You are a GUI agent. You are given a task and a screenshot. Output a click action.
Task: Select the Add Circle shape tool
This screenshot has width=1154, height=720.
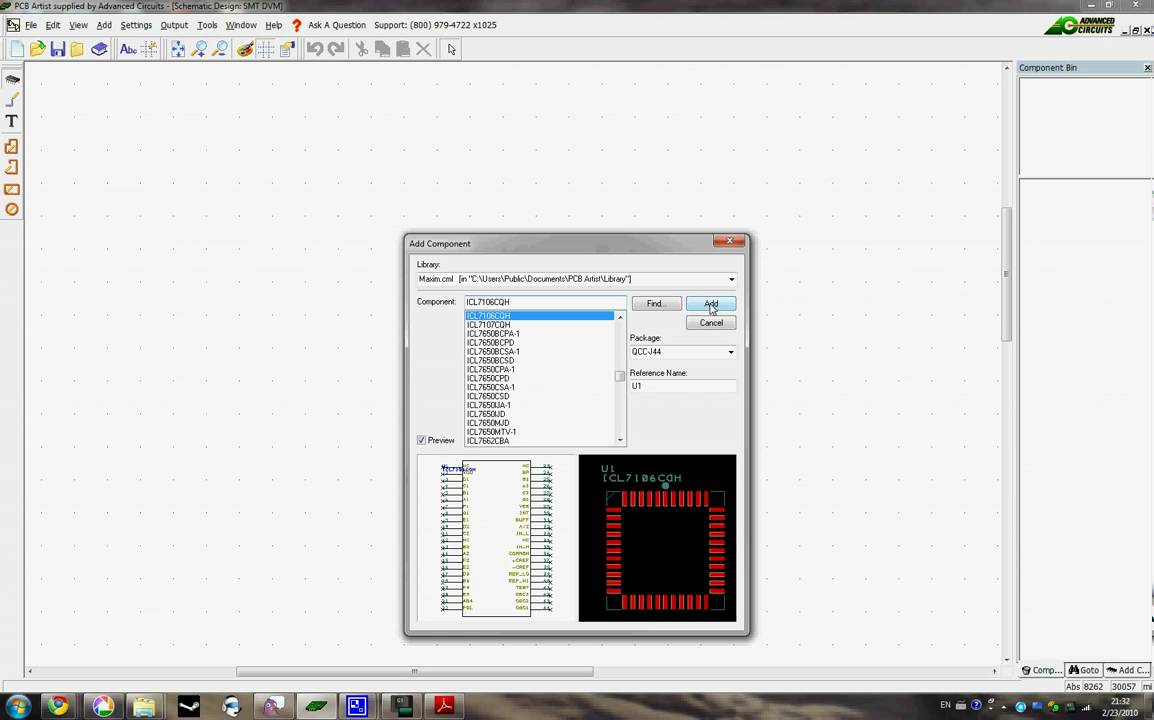click(12, 209)
